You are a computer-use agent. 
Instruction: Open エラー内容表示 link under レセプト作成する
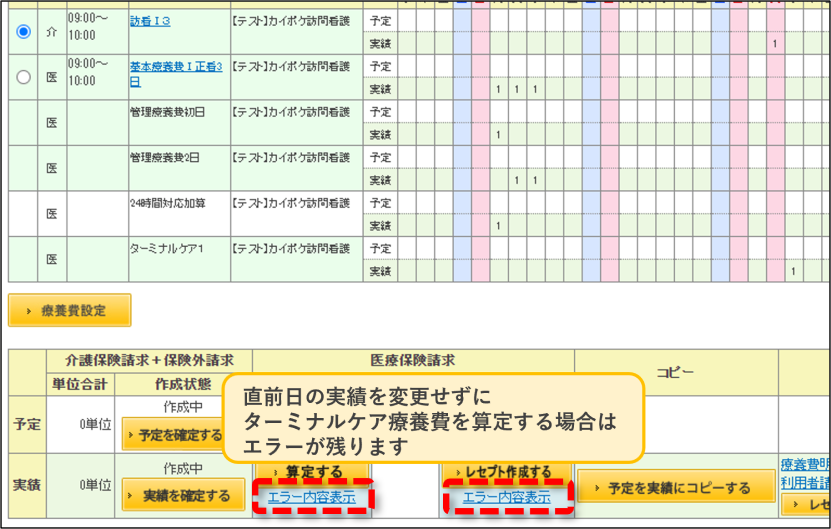[507, 497]
